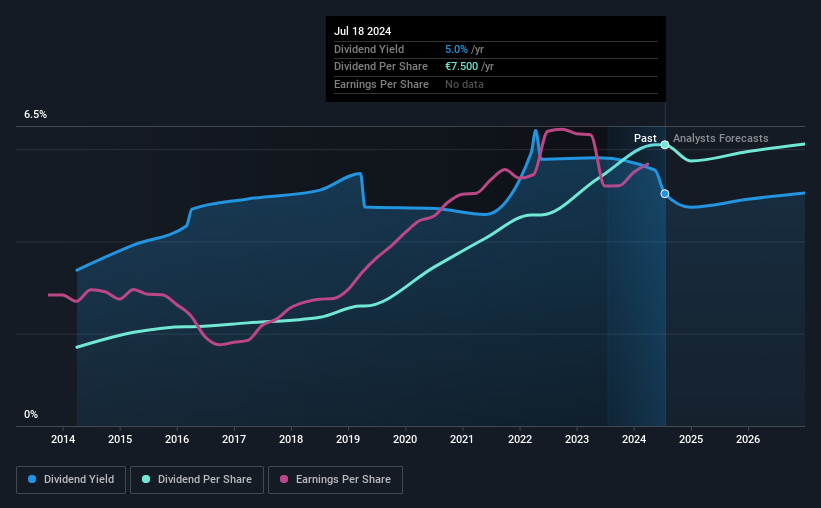Click the 2014 x-axis label
The width and height of the screenshot is (821, 508).
click(63, 439)
